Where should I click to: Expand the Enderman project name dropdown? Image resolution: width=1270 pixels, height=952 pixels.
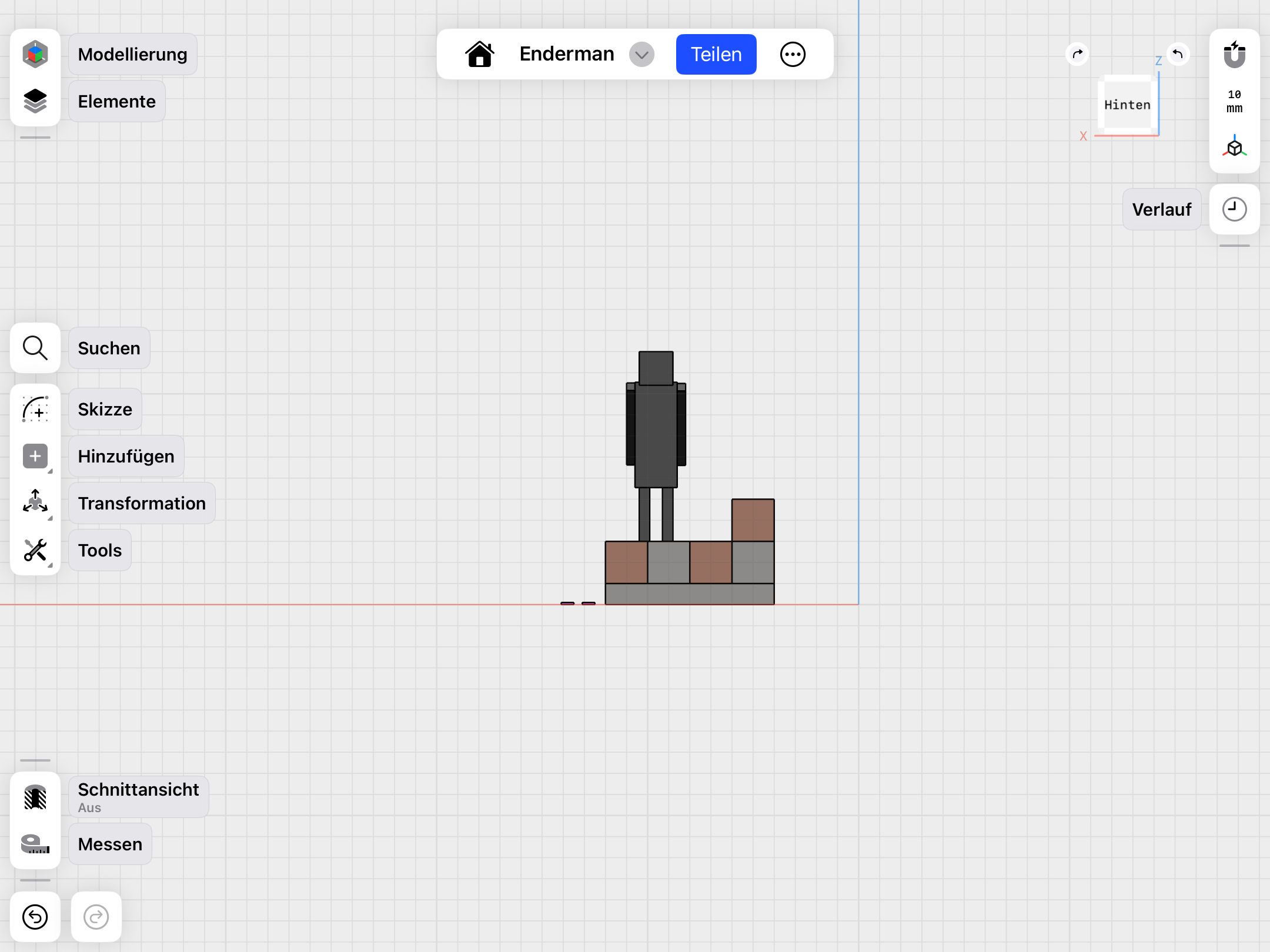(642, 55)
